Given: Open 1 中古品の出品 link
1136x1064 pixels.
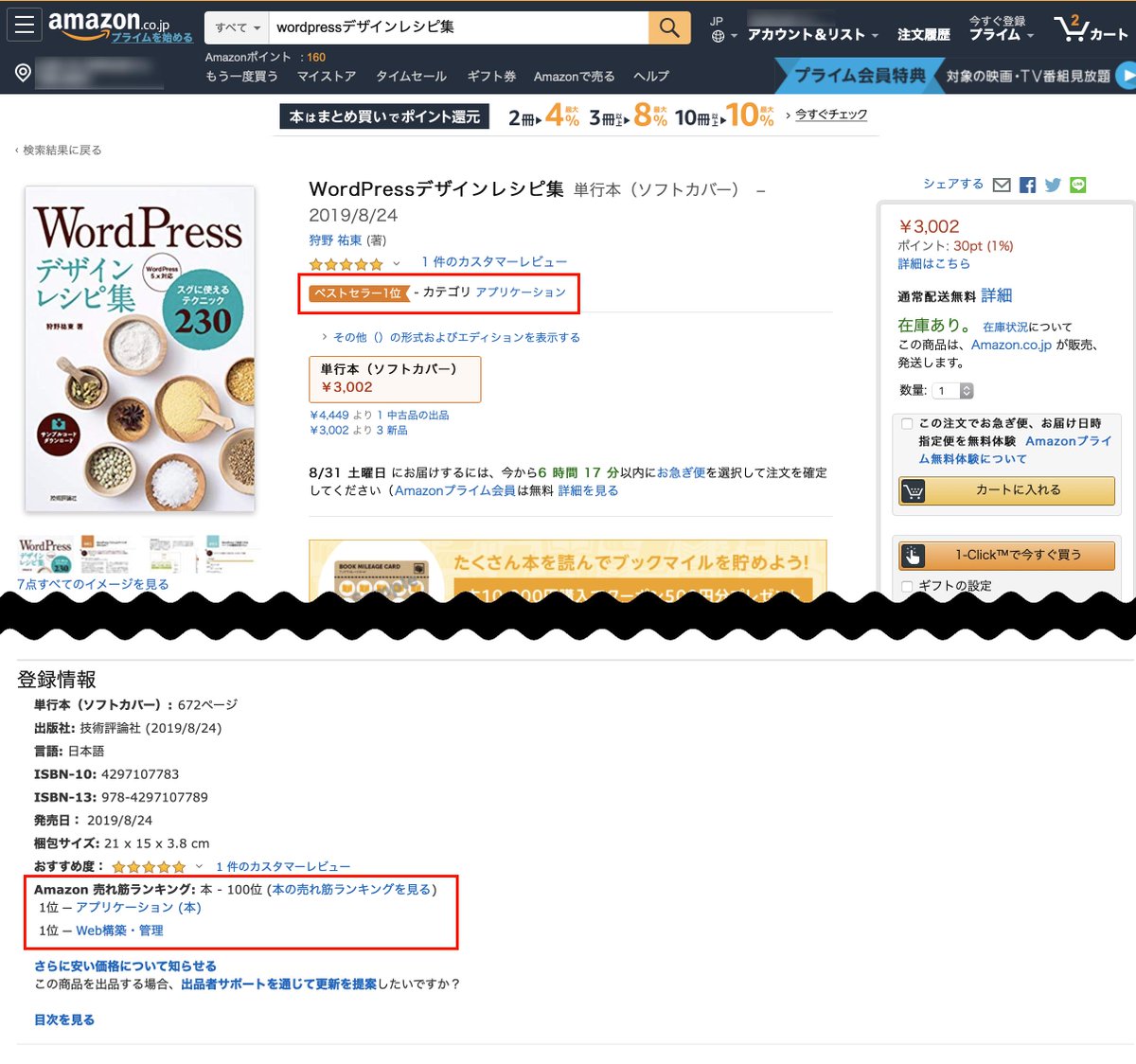Looking at the screenshot, I should [x=413, y=416].
